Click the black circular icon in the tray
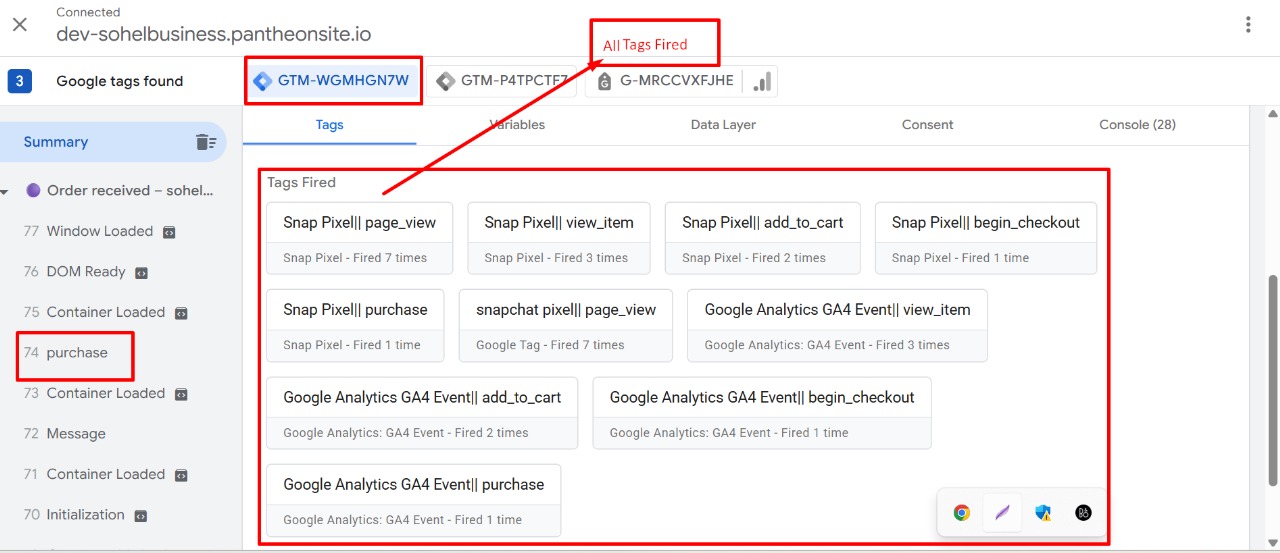 tap(1083, 513)
